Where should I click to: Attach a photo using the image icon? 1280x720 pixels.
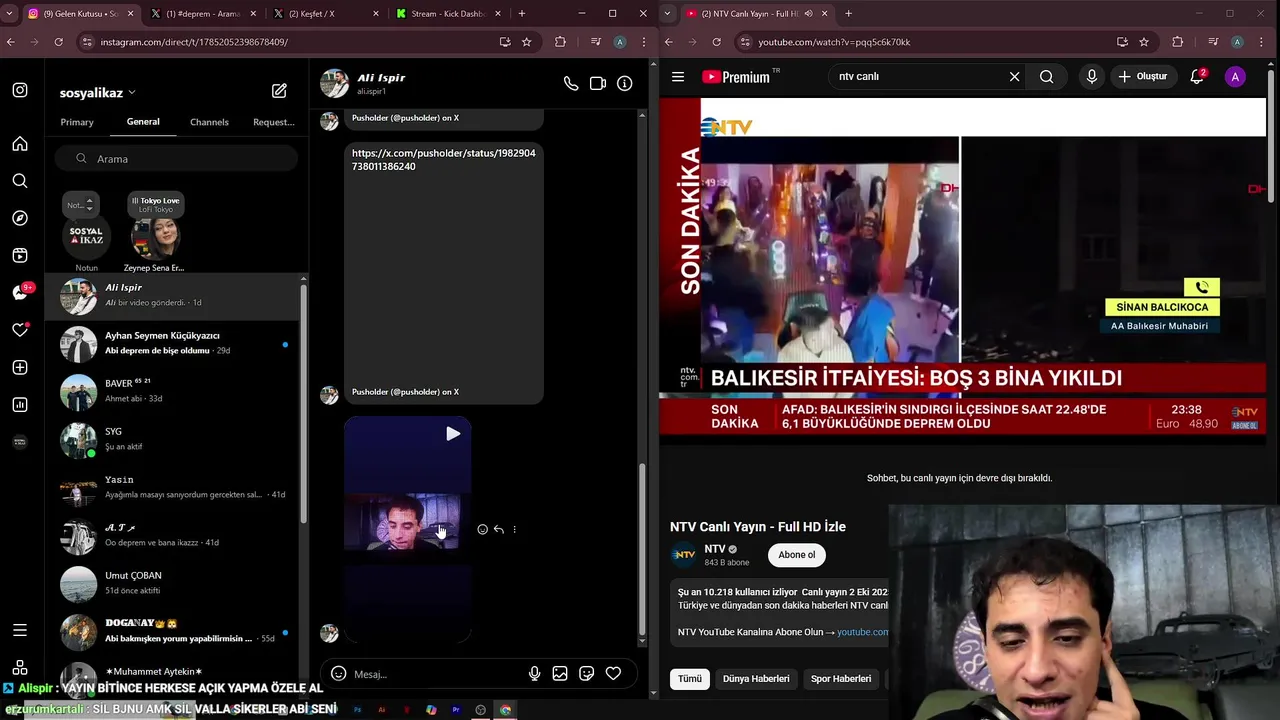coord(561,674)
